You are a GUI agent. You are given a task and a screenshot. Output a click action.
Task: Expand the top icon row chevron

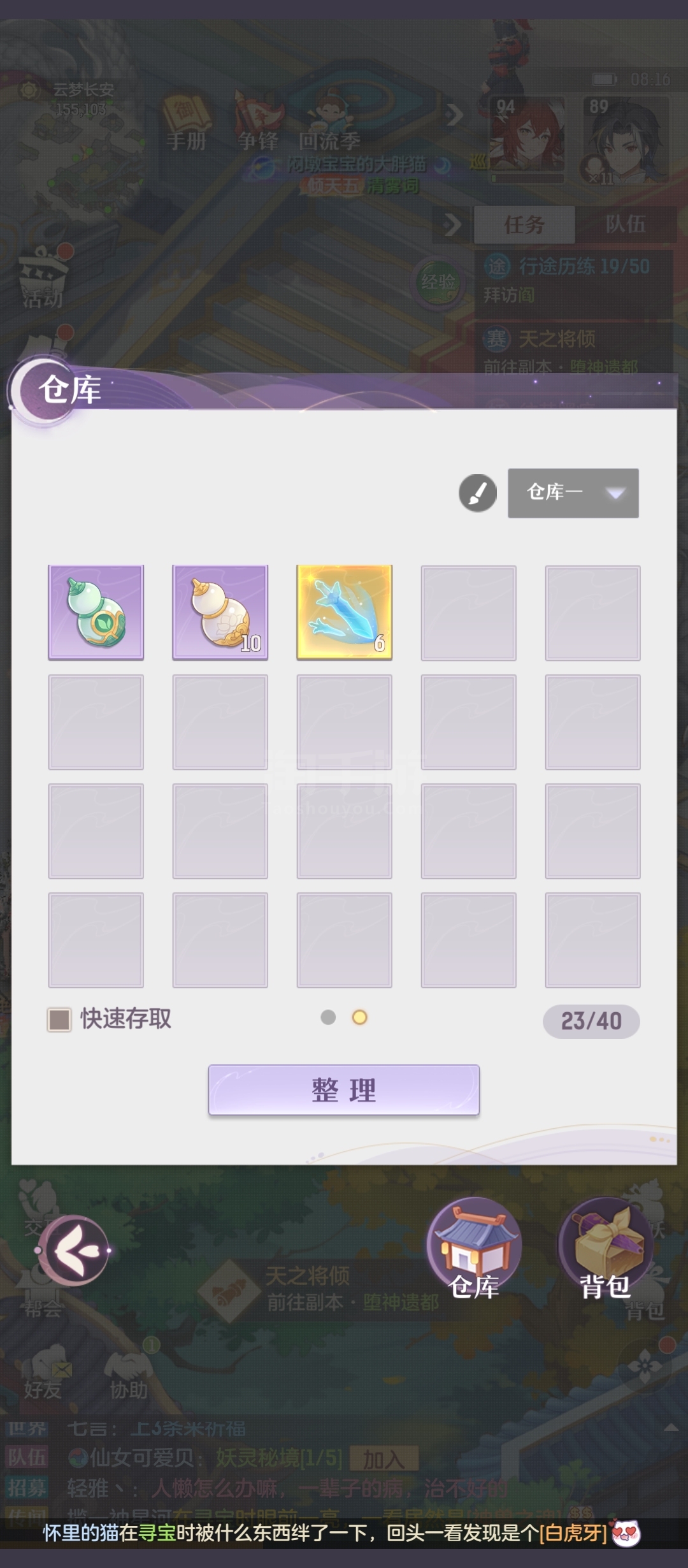tap(455, 115)
